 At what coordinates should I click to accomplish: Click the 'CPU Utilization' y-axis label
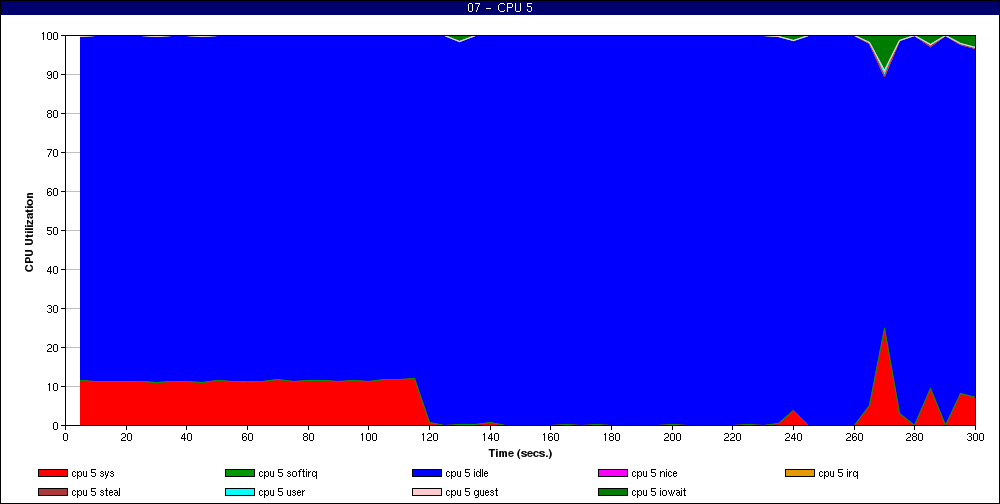click(x=29, y=232)
